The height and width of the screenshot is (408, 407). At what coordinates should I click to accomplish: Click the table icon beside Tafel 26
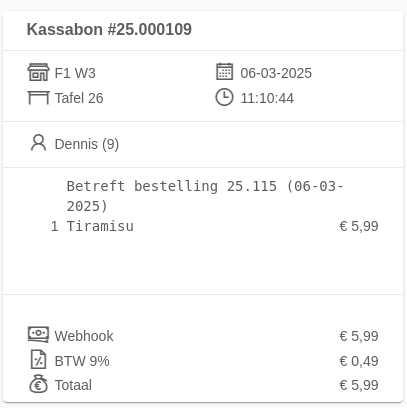(x=38, y=98)
